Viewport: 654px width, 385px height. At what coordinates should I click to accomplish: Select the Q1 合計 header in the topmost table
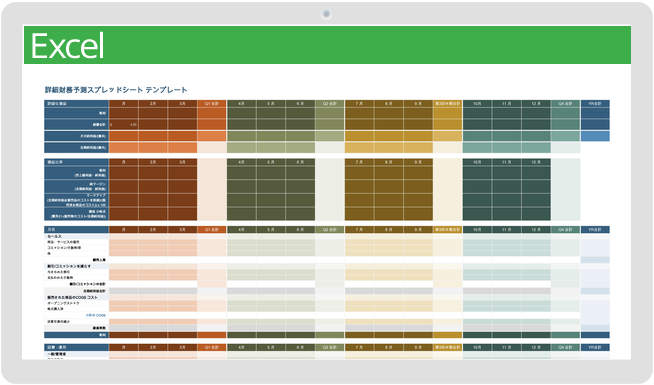[x=212, y=103]
